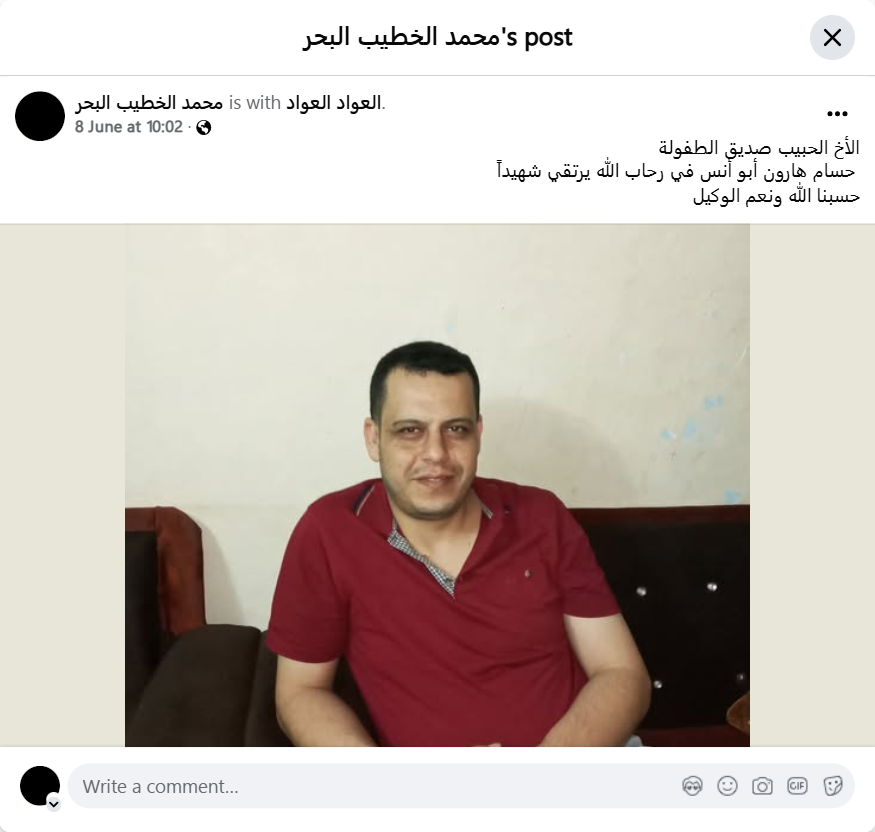Click your profile avatar beside comment box

40,786
